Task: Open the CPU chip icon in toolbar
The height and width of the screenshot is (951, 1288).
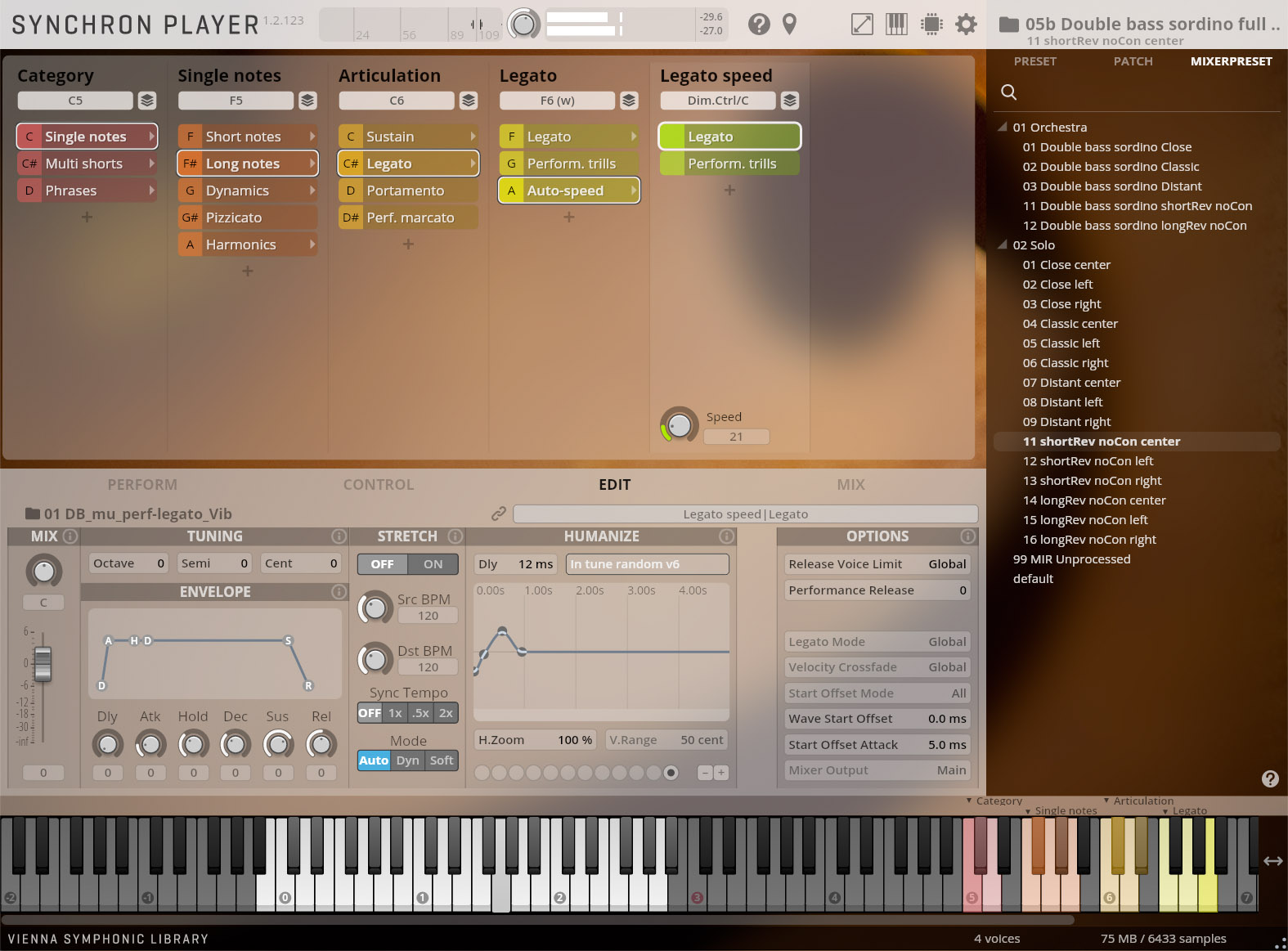Action: point(931,25)
